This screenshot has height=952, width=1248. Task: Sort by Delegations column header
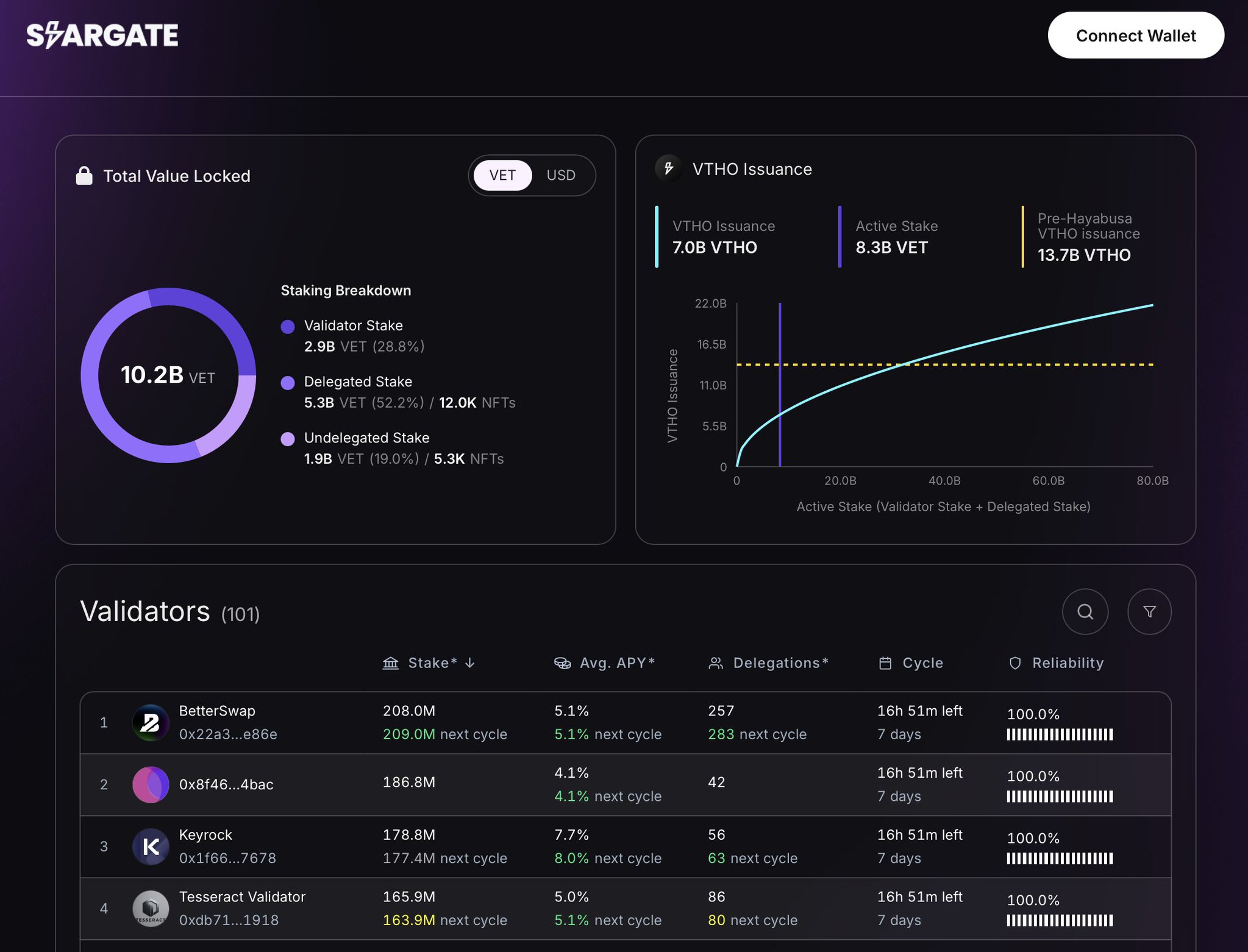(780, 663)
